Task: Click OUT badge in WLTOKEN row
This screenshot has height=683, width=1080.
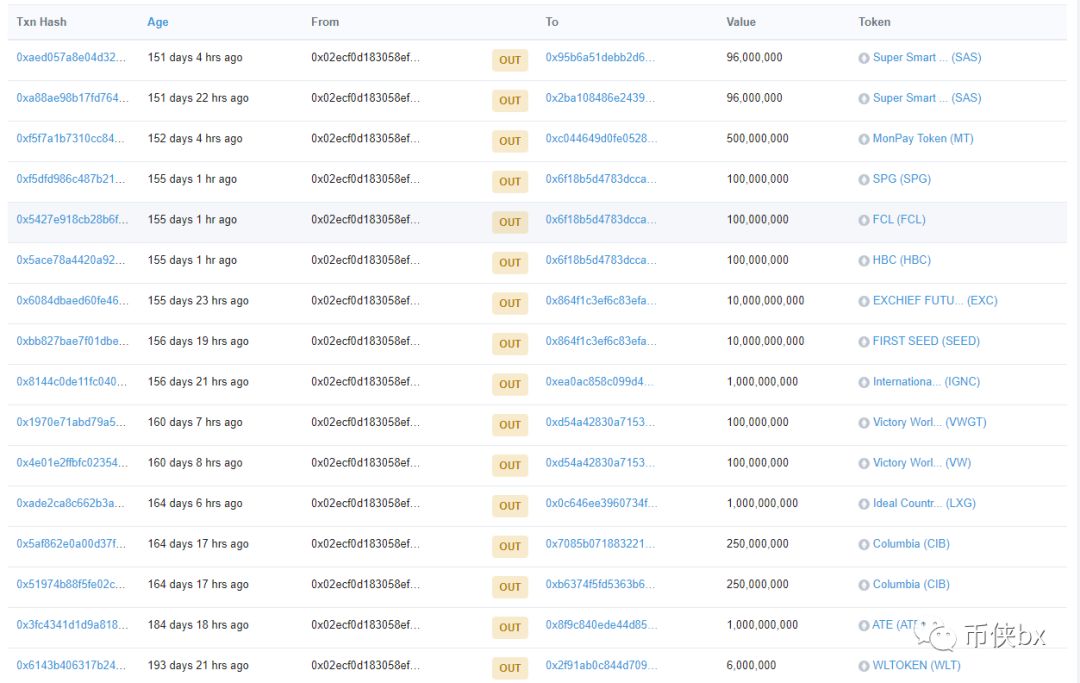Action: [510, 669]
